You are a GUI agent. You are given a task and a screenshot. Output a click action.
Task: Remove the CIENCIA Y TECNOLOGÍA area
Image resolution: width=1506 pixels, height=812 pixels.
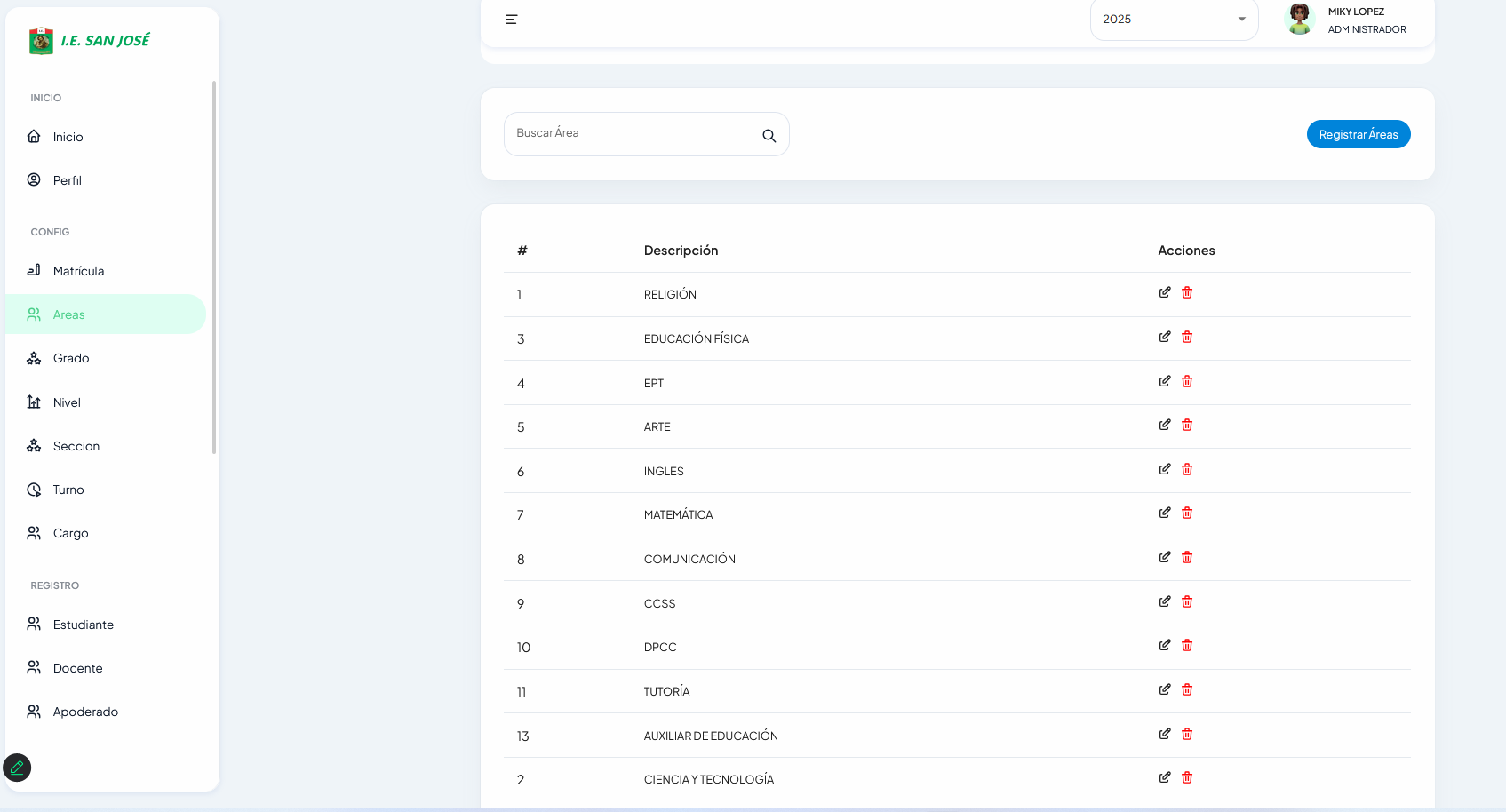1187,777
